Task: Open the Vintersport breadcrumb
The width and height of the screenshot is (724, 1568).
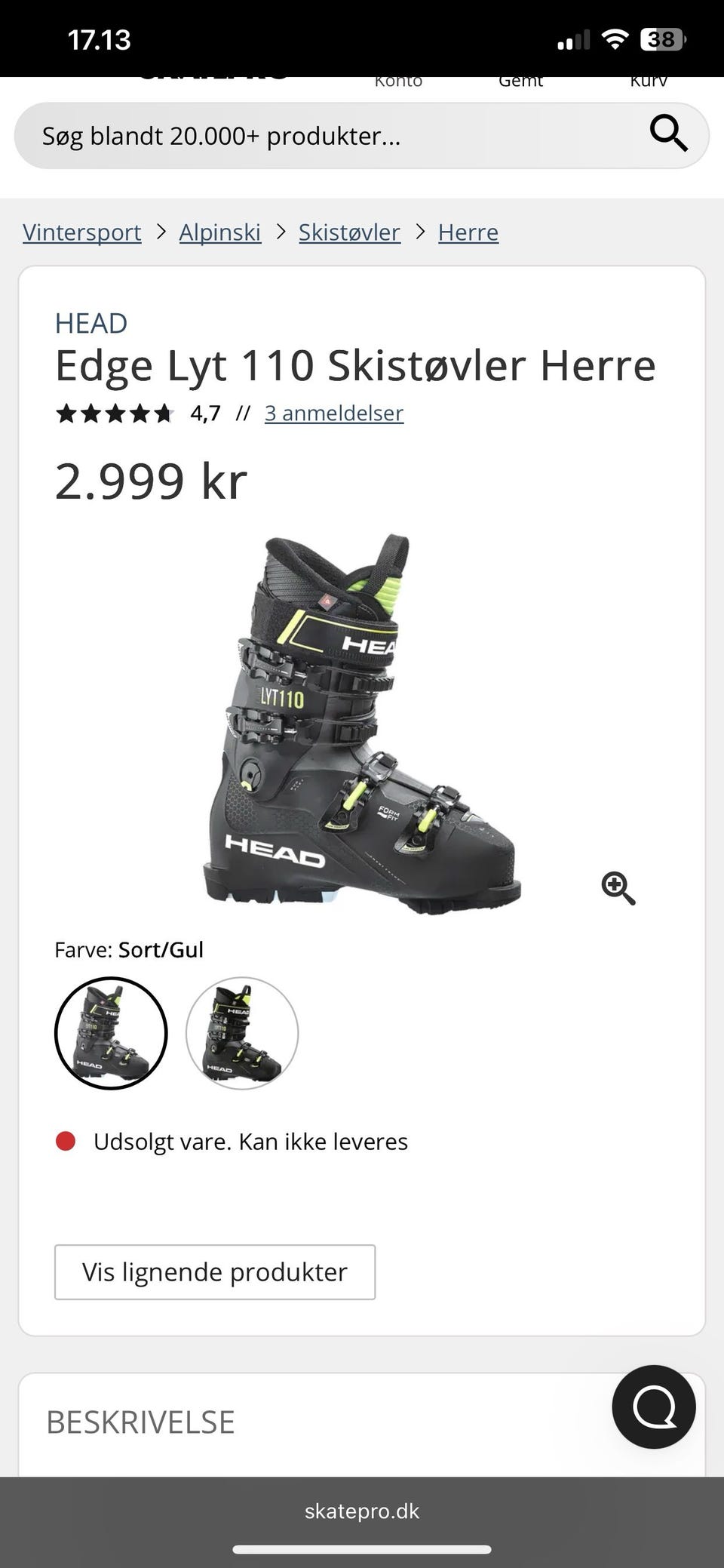Action: coord(82,232)
